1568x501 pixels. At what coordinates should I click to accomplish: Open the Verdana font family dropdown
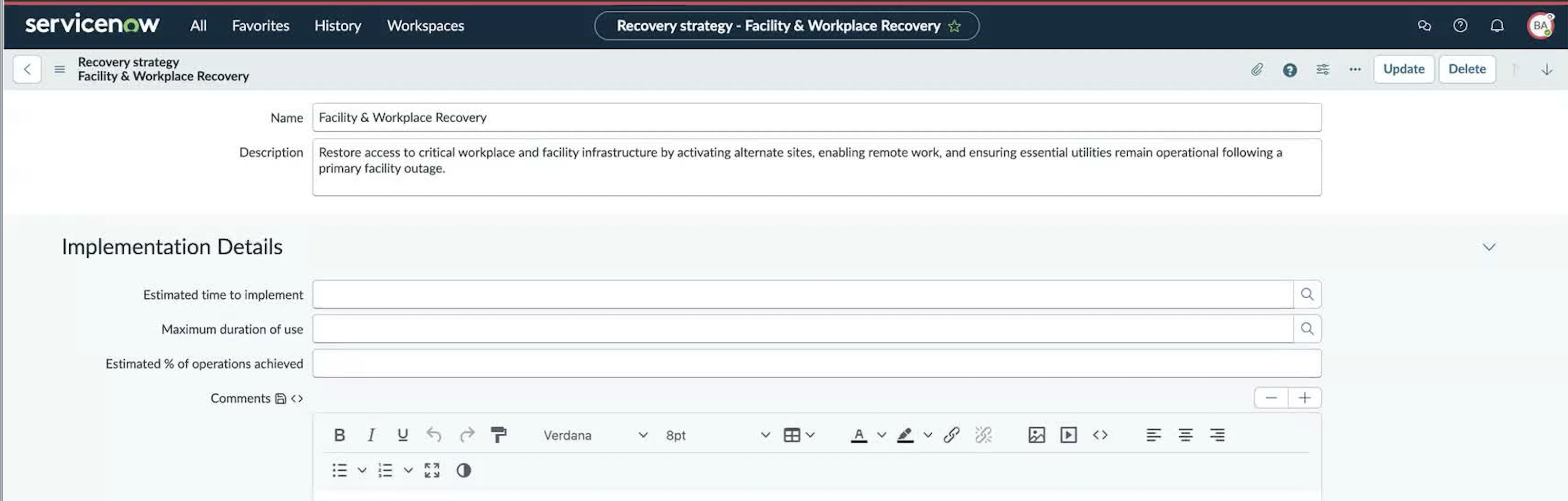(595, 435)
